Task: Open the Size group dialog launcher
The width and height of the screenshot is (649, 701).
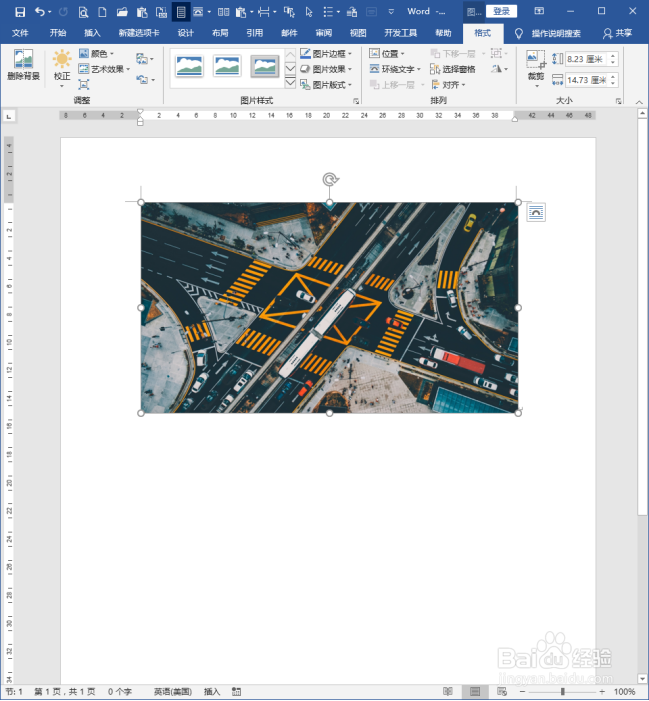Action: [619, 101]
